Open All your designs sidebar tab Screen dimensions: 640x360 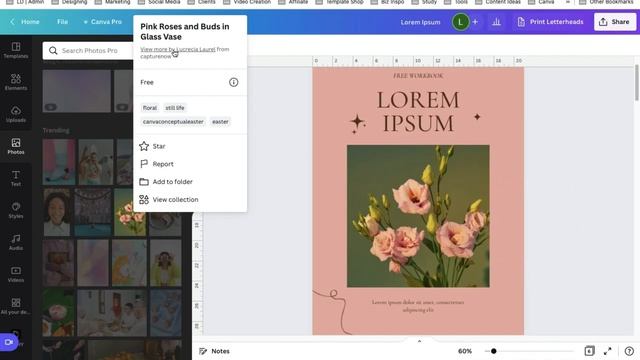tap(16, 306)
